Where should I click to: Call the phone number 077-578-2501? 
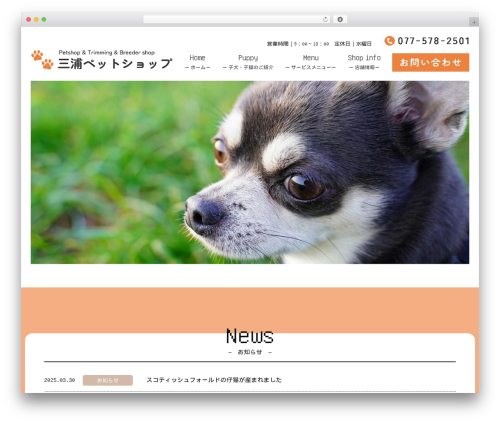pyautogui.click(x=434, y=41)
